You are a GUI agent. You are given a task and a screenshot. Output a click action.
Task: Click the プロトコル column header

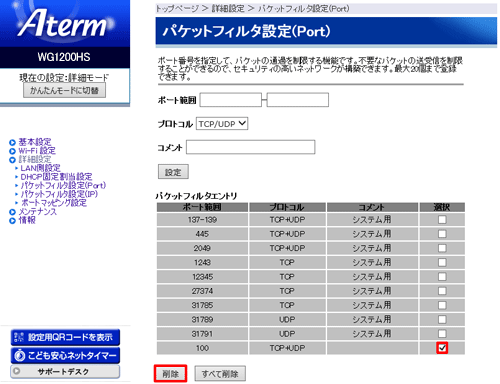[287, 207]
